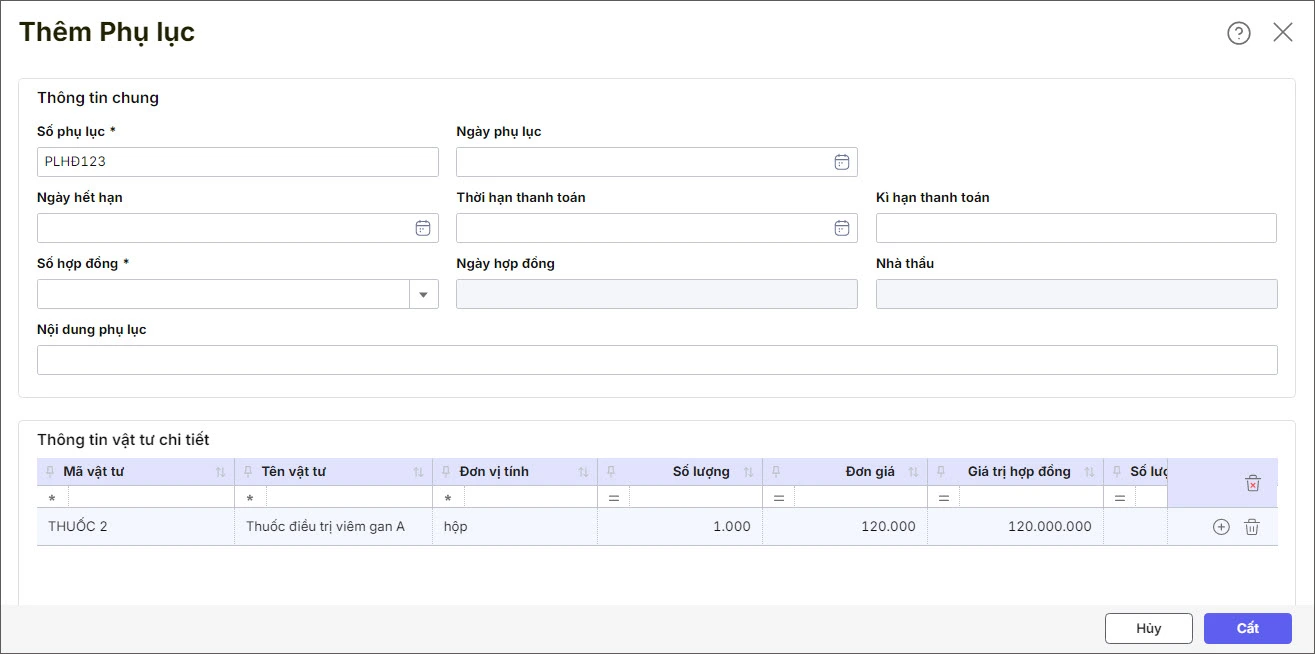Open calendar picker for Ngày hết hạn

(x=423, y=228)
